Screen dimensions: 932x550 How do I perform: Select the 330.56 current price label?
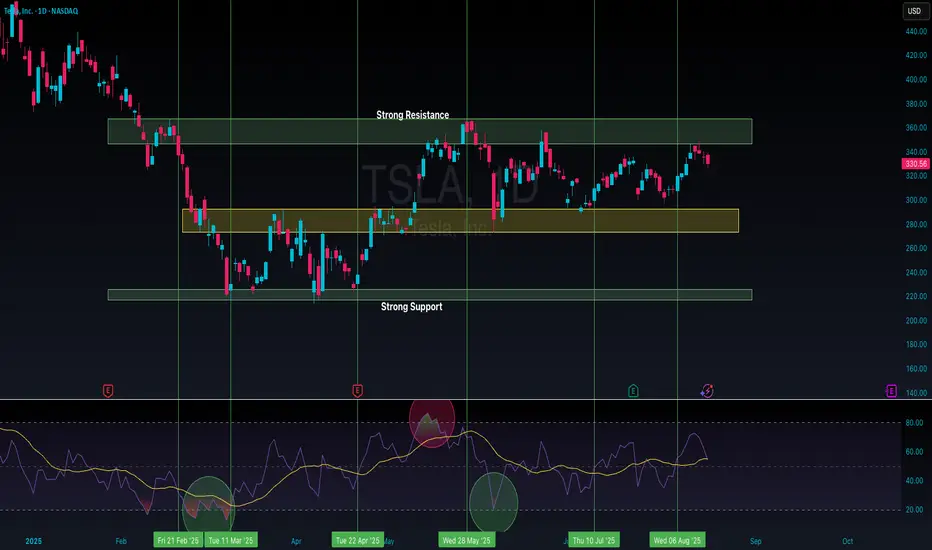(915, 164)
